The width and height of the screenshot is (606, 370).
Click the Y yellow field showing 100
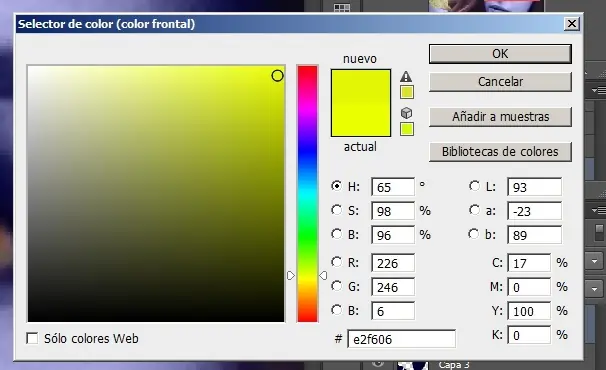(529, 311)
